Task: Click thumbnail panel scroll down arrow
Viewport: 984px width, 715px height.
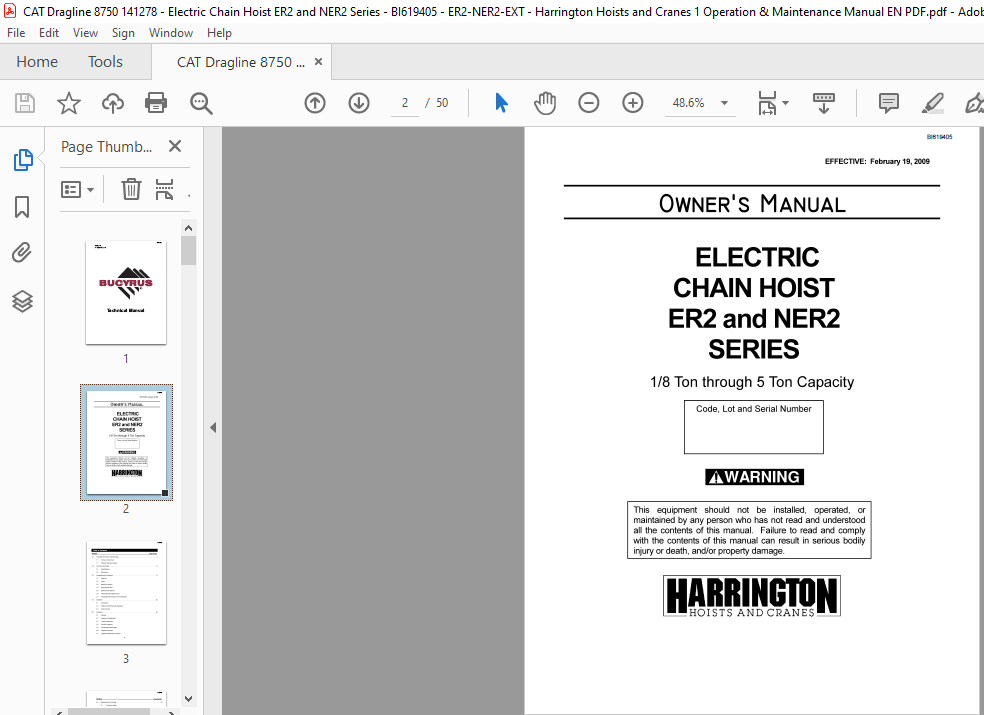Action: pos(188,699)
